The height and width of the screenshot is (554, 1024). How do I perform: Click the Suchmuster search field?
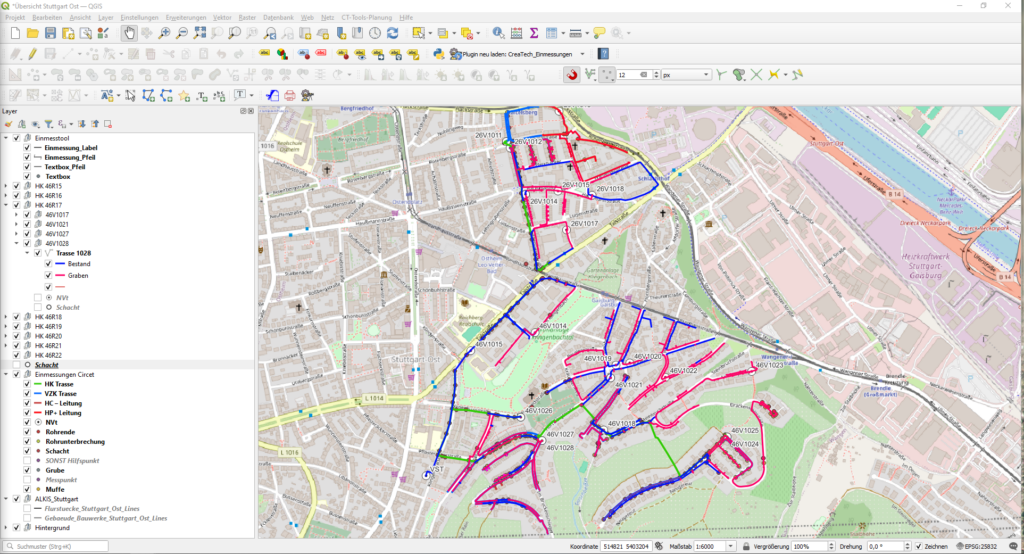point(60,547)
